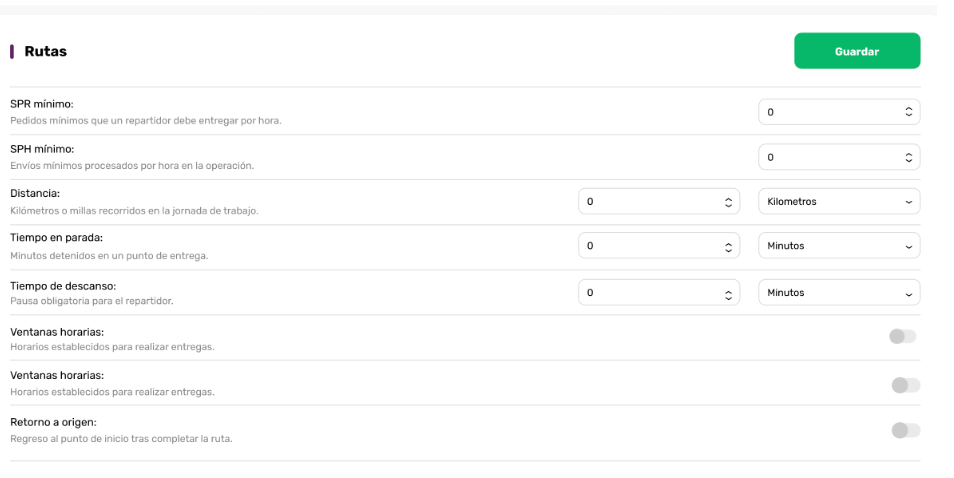Click "Minutos detenidos en un punto de entrega" text
This screenshot has height=478, width=954.
click(x=110, y=256)
